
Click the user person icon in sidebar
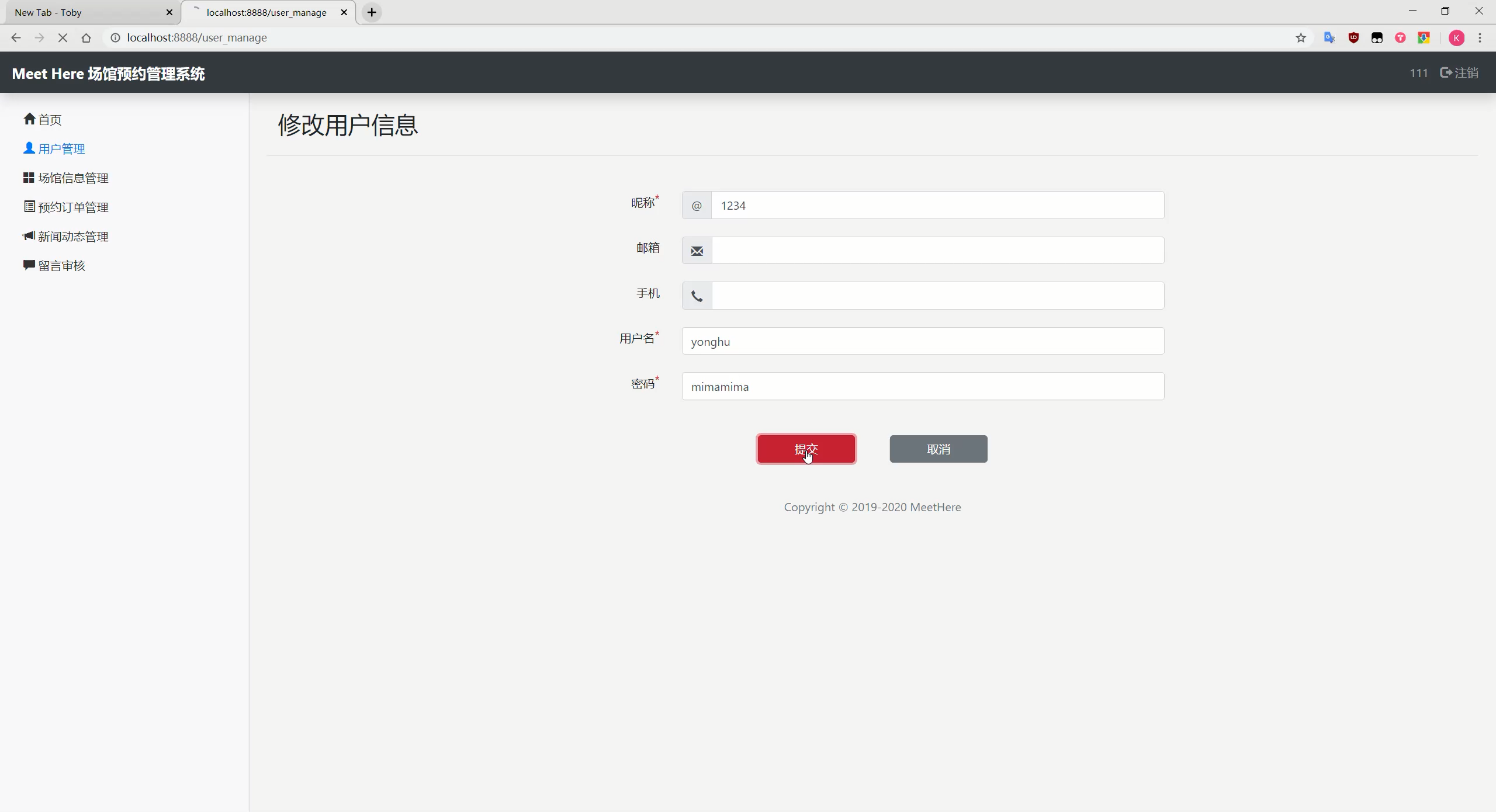tap(29, 148)
